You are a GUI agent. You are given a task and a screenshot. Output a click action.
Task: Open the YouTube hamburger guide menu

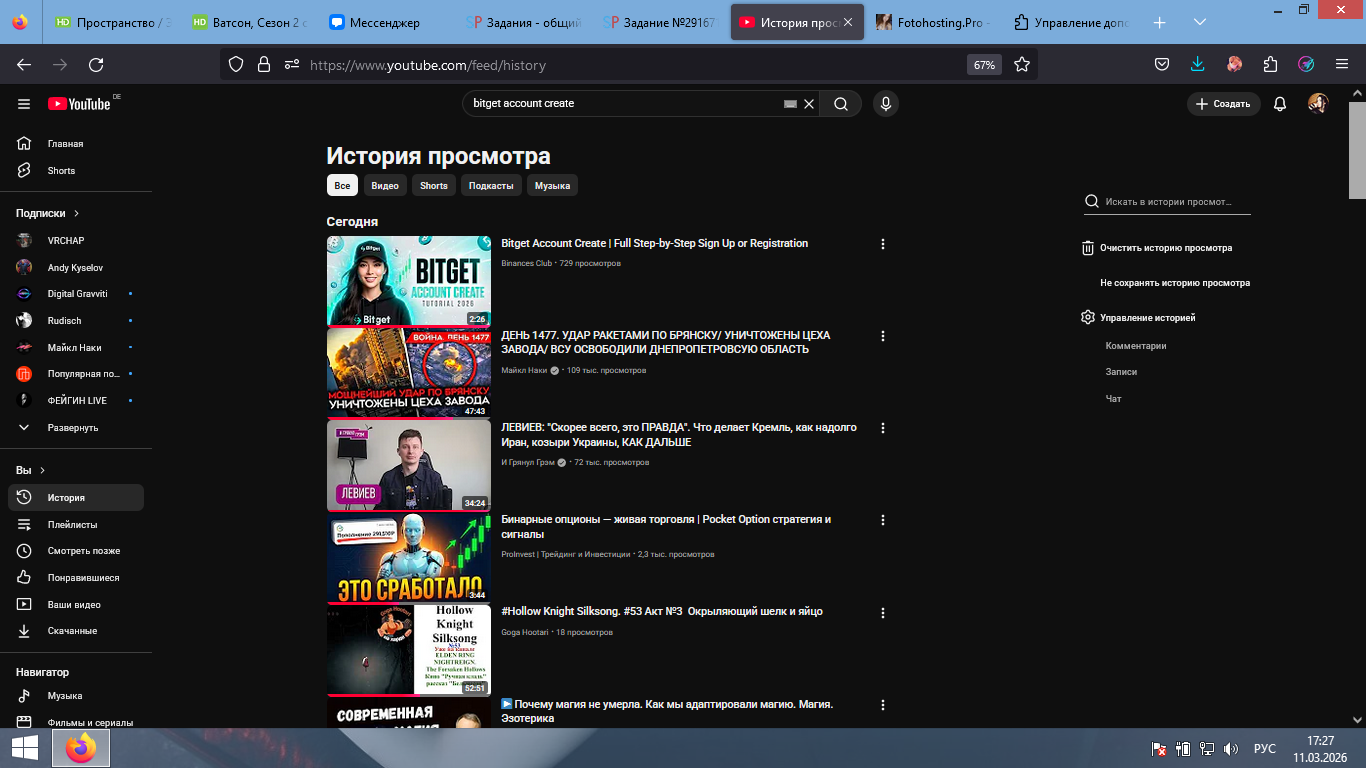pos(24,104)
